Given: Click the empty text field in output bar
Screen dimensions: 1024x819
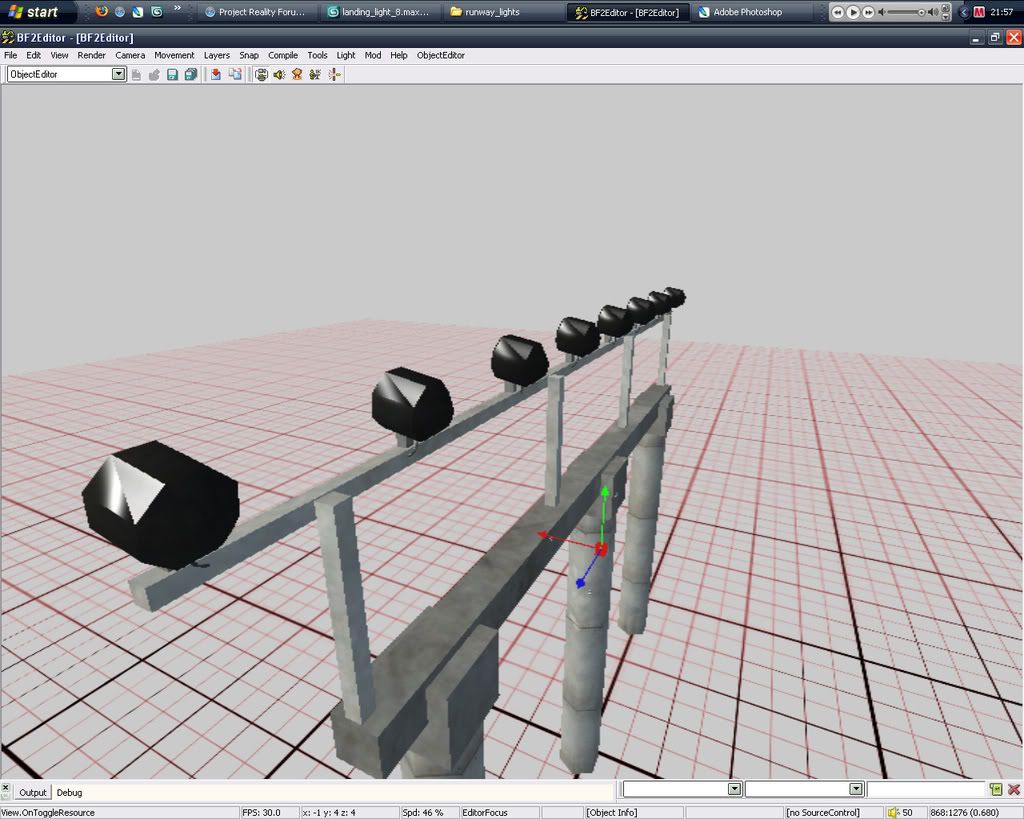Looking at the screenshot, I should (x=926, y=790).
